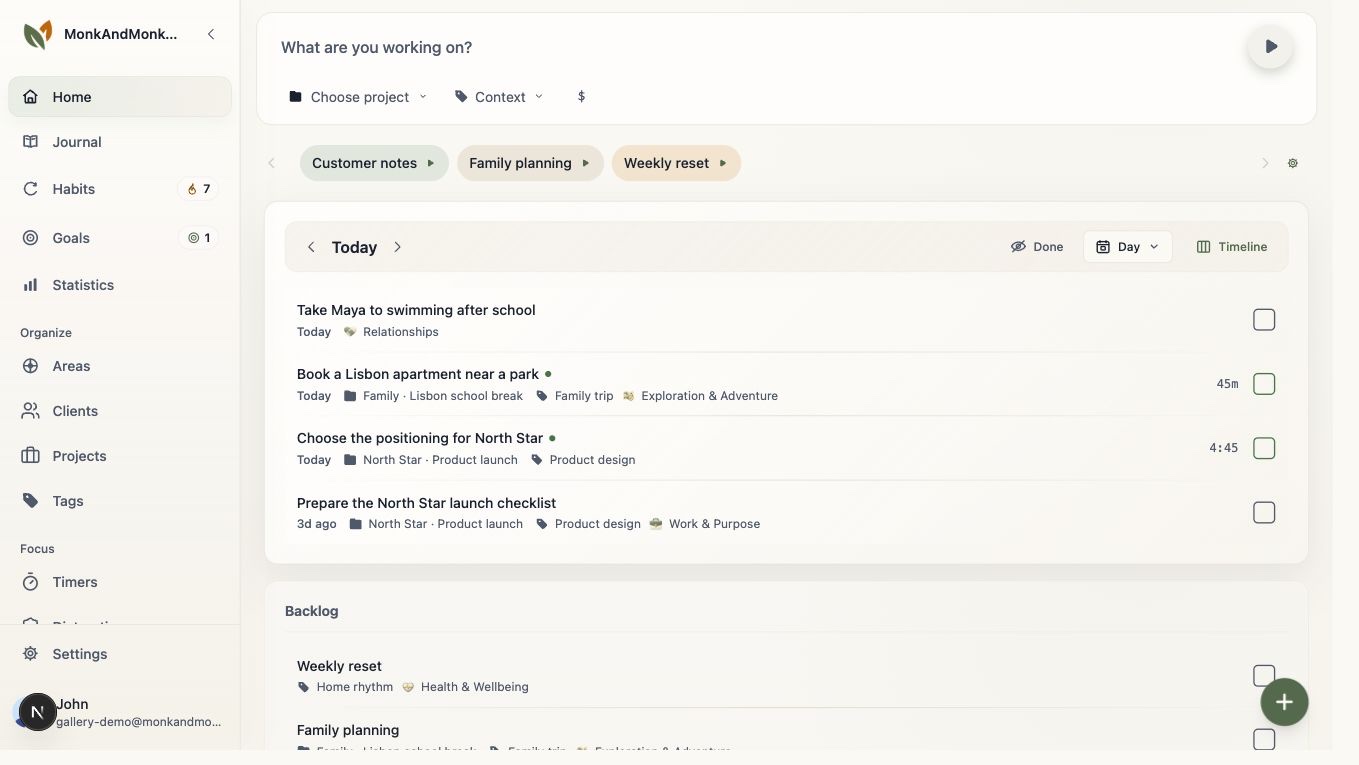The height and width of the screenshot is (765, 1359).
Task: Check off Take Maya to swimming task
Action: [1264, 320]
